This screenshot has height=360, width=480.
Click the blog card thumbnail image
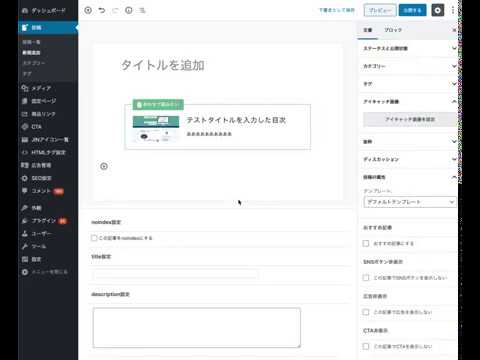tap(156, 129)
